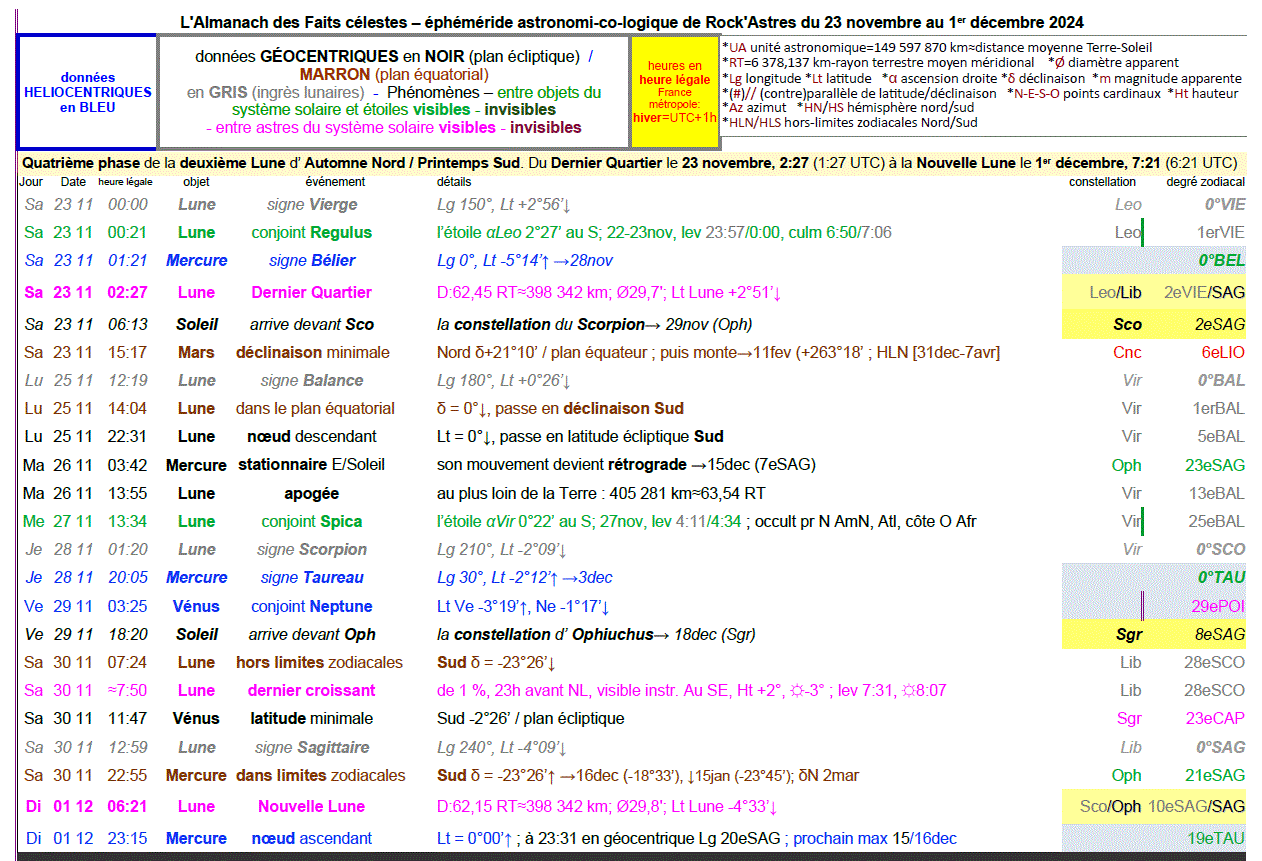Click the '0°BEL' zodiac degree cell
This screenshot has height=861, width=1262.
tap(1221, 261)
